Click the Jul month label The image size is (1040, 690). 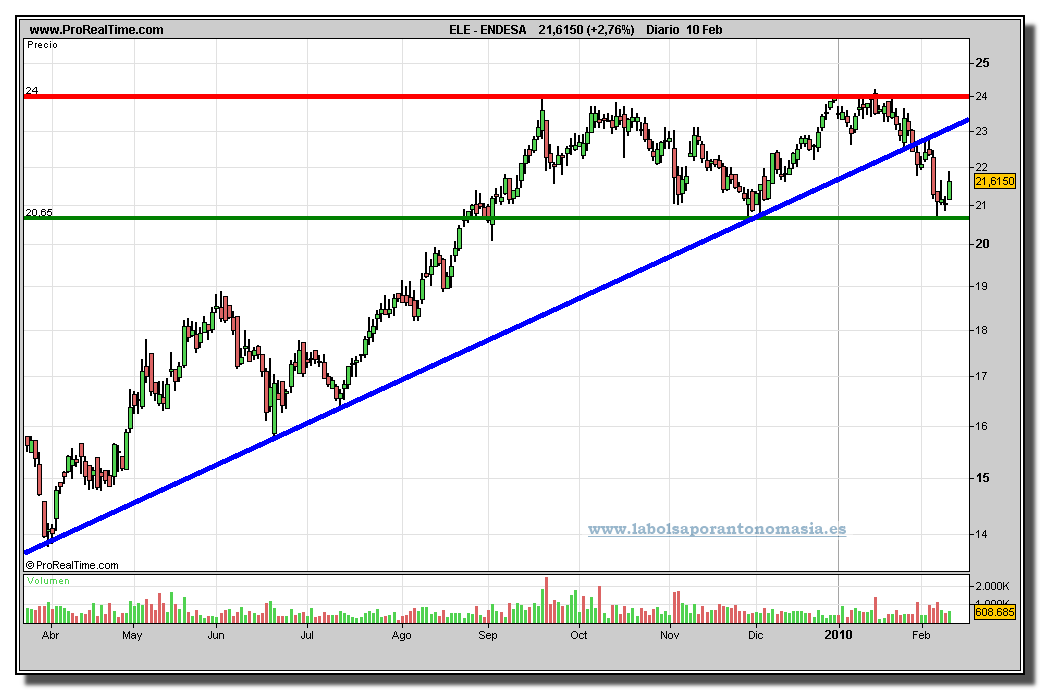pyautogui.click(x=307, y=636)
